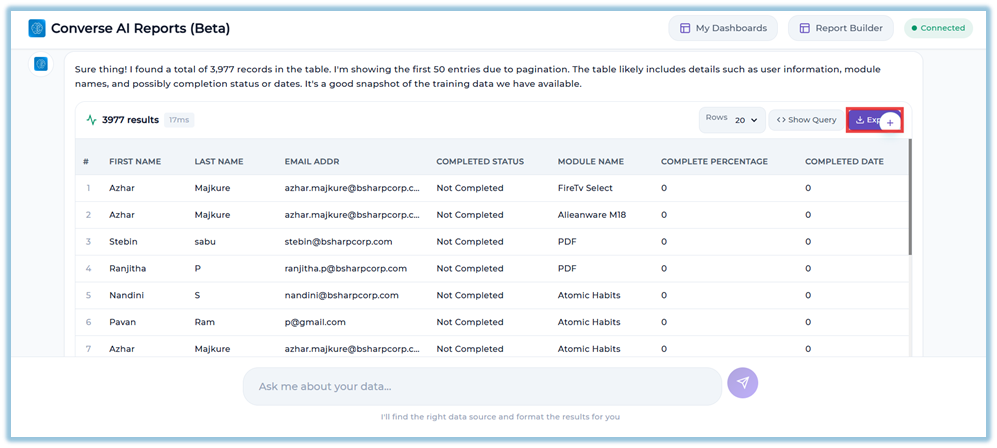Click the Converse AI Reports logo icon
This screenshot has width=997, height=448.
[37, 28]
